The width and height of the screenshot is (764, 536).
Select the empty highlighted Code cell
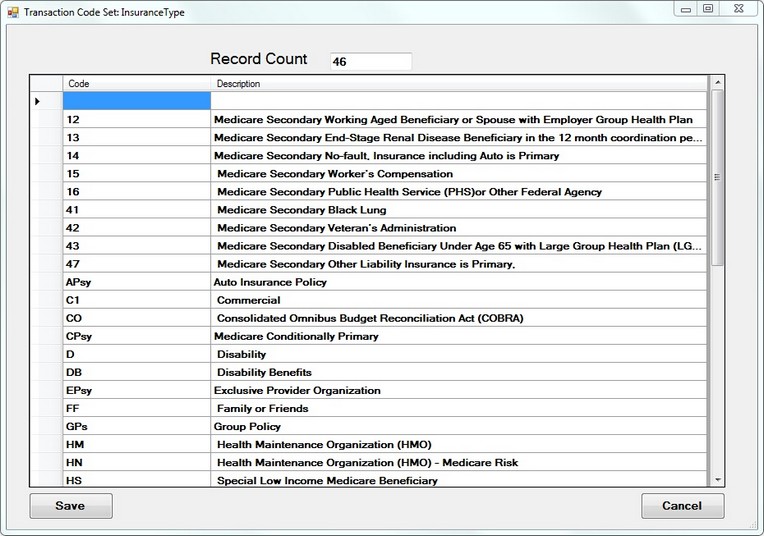(137, 101)
